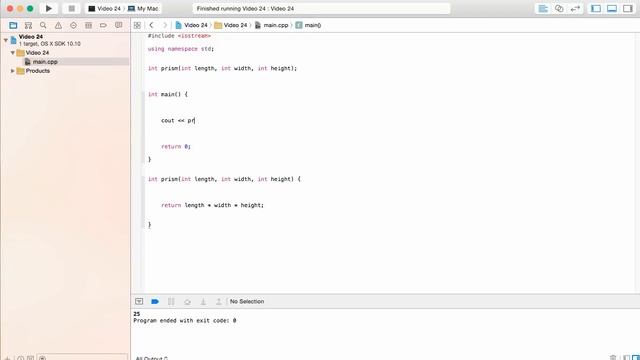Open the Find navigator
The image size is (640, 360).
[x=43, y=25]
